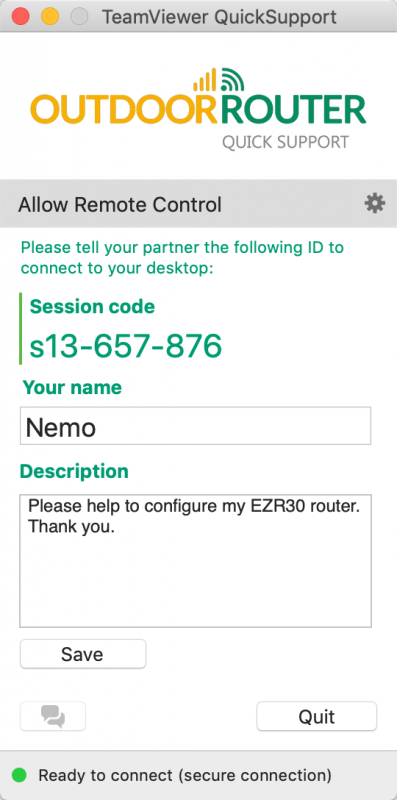Screen dimensions: 397x800
Task: Click the QUICK SUPPORT subtitle text
Action: (x=285, y=142)
